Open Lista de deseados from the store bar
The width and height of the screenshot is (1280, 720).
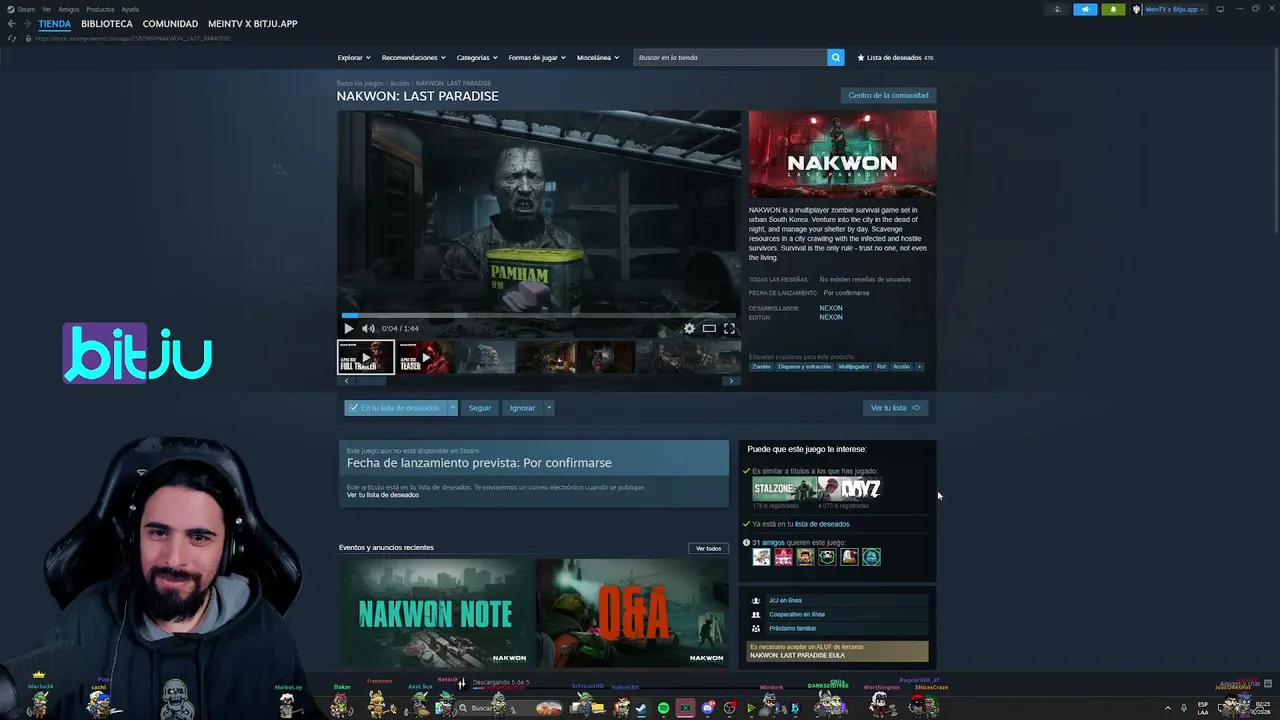click(x=895, y=57)
